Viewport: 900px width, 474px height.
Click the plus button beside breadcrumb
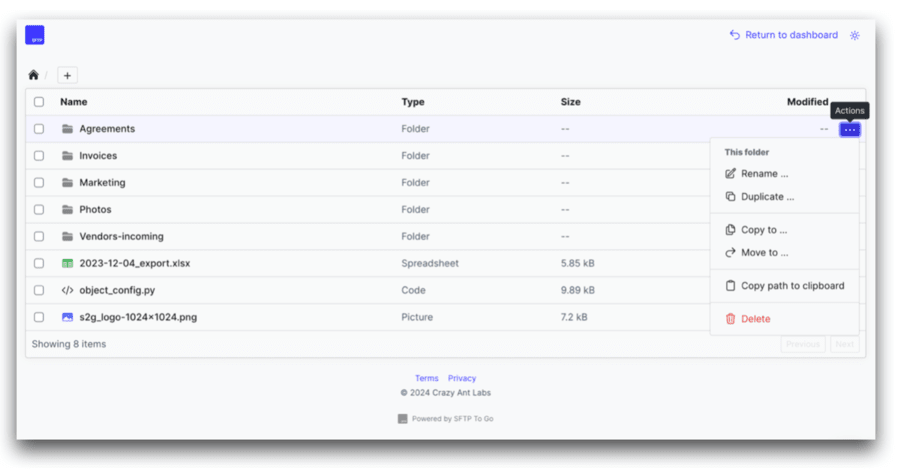tap(67, 75)
